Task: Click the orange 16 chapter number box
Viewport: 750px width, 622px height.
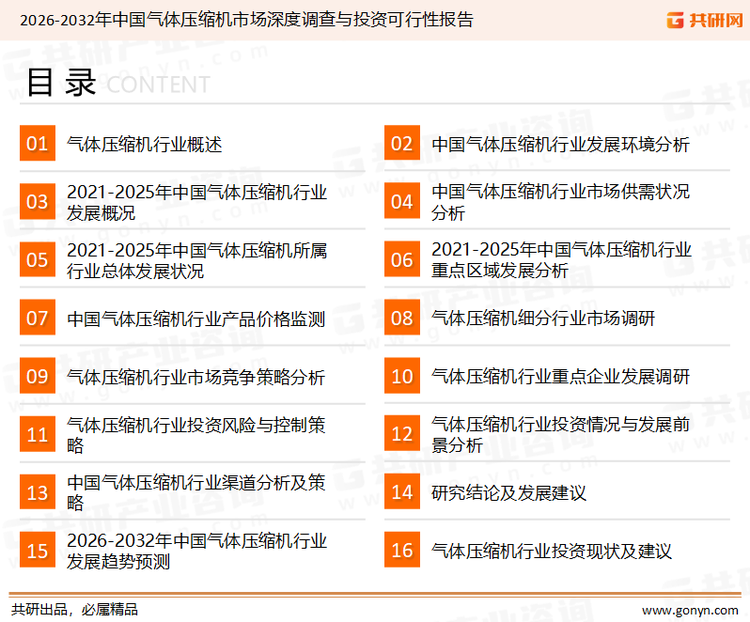Action: (402, 550)
